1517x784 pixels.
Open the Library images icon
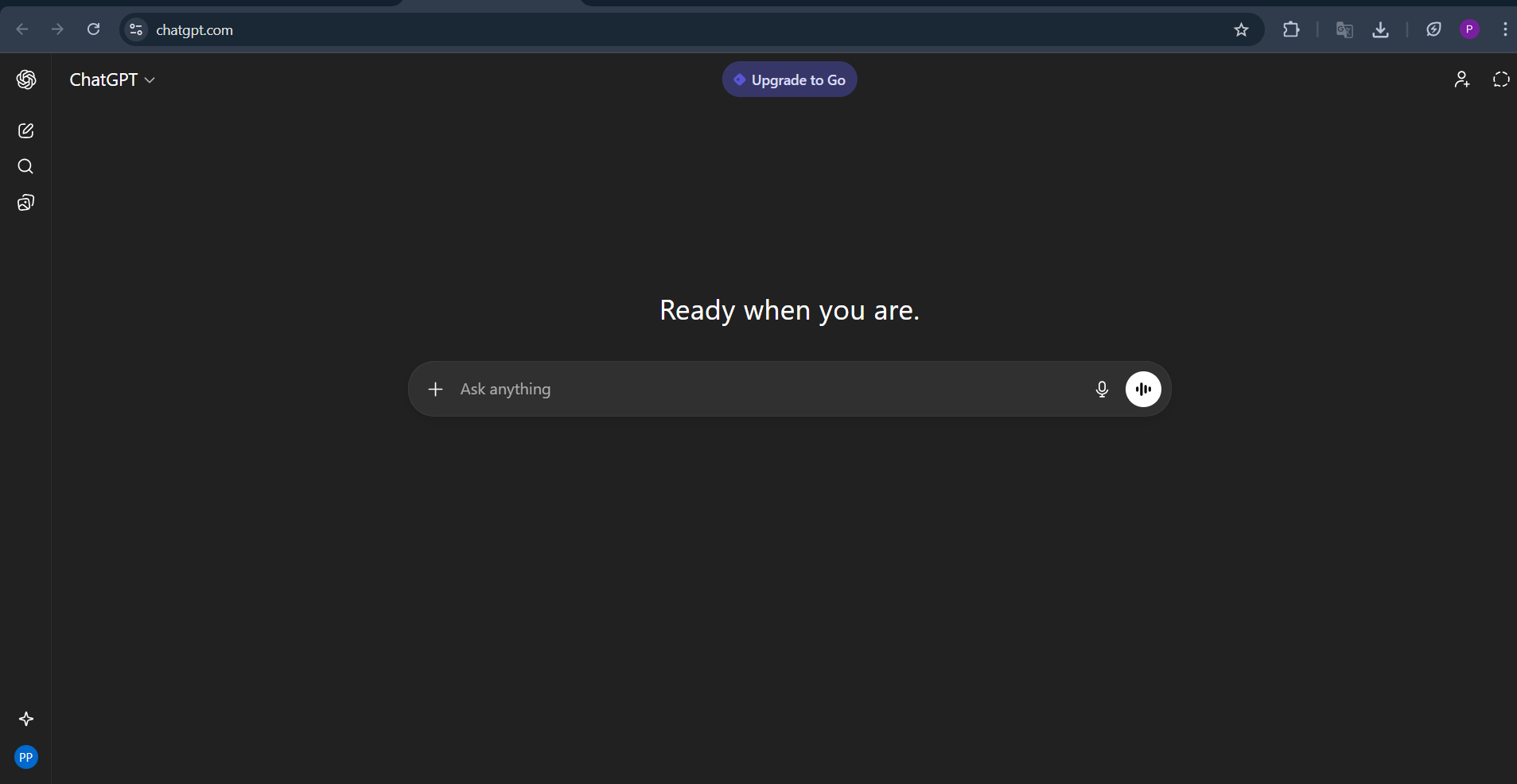point(25,203)
